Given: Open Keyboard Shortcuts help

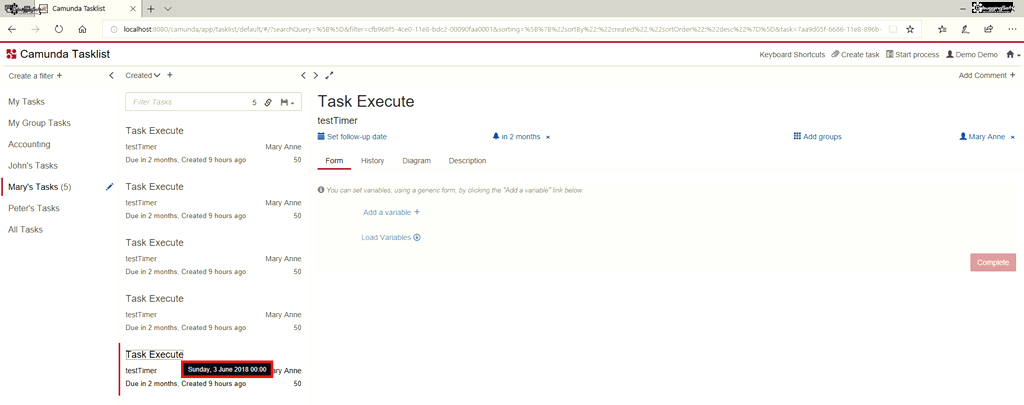Looking at the screenshot, I should click(x=792, y=55).
